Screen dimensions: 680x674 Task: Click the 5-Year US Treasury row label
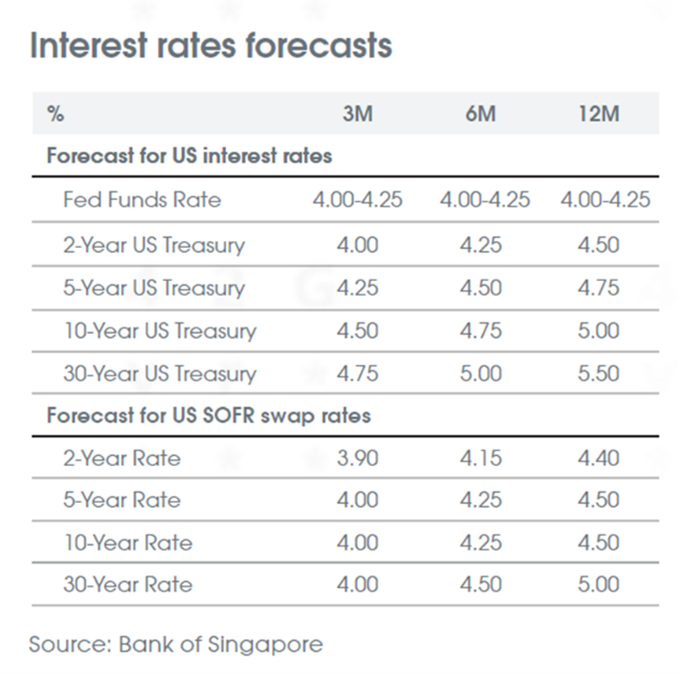(153, 288)
